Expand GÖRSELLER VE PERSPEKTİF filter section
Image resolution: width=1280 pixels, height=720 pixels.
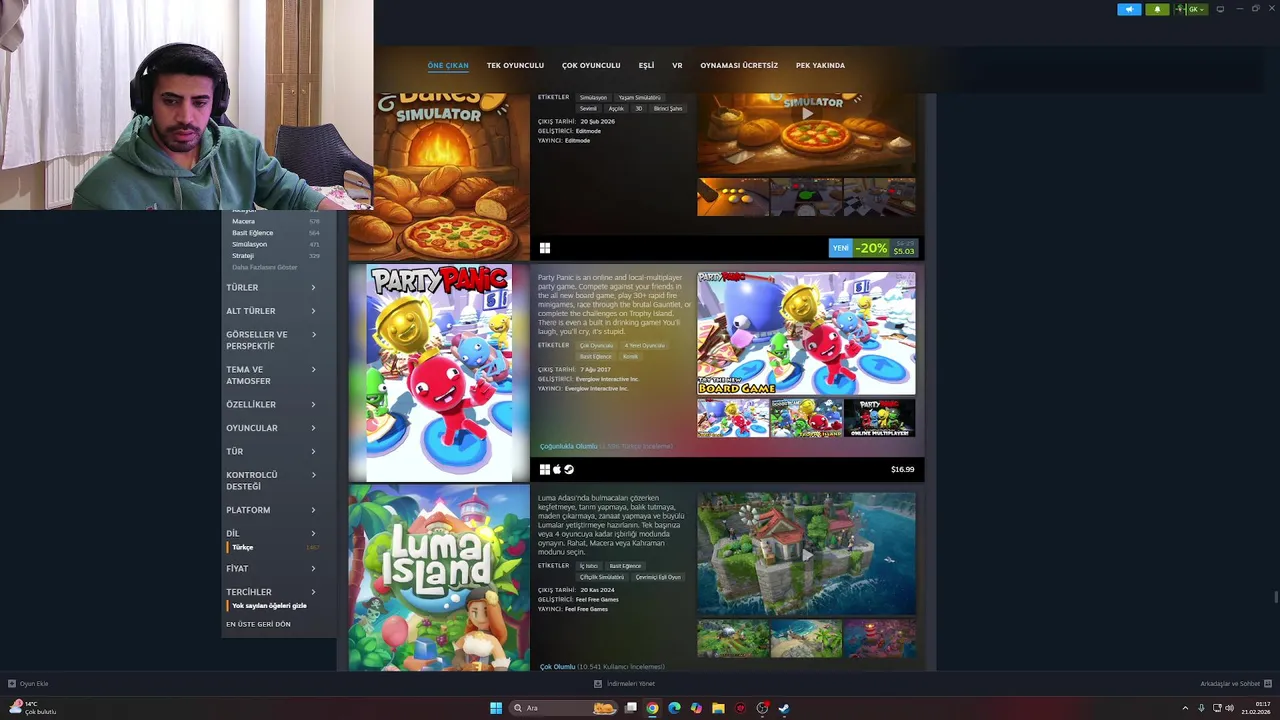click(x=271, y=340)
